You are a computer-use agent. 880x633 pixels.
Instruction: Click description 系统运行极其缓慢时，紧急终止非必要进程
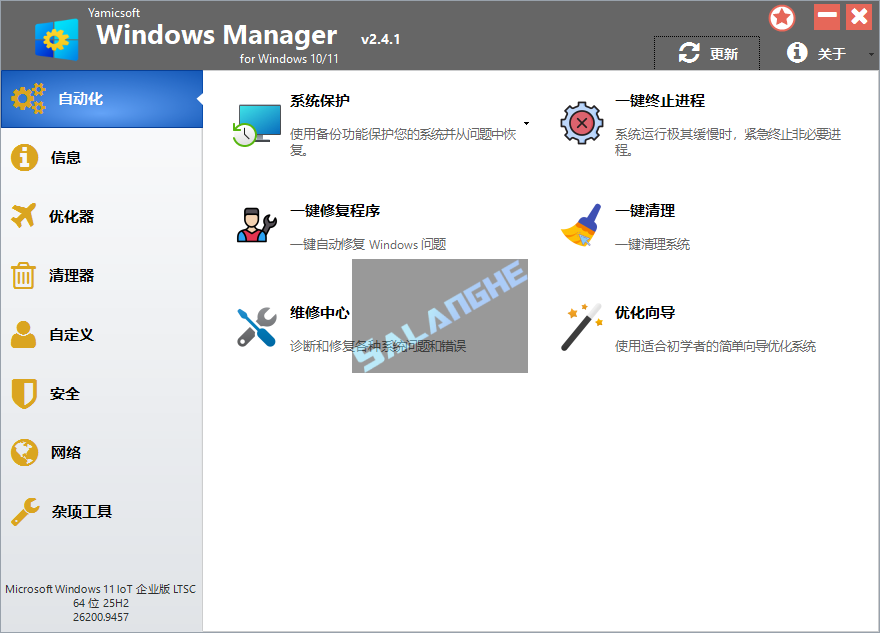pos(728,142)
